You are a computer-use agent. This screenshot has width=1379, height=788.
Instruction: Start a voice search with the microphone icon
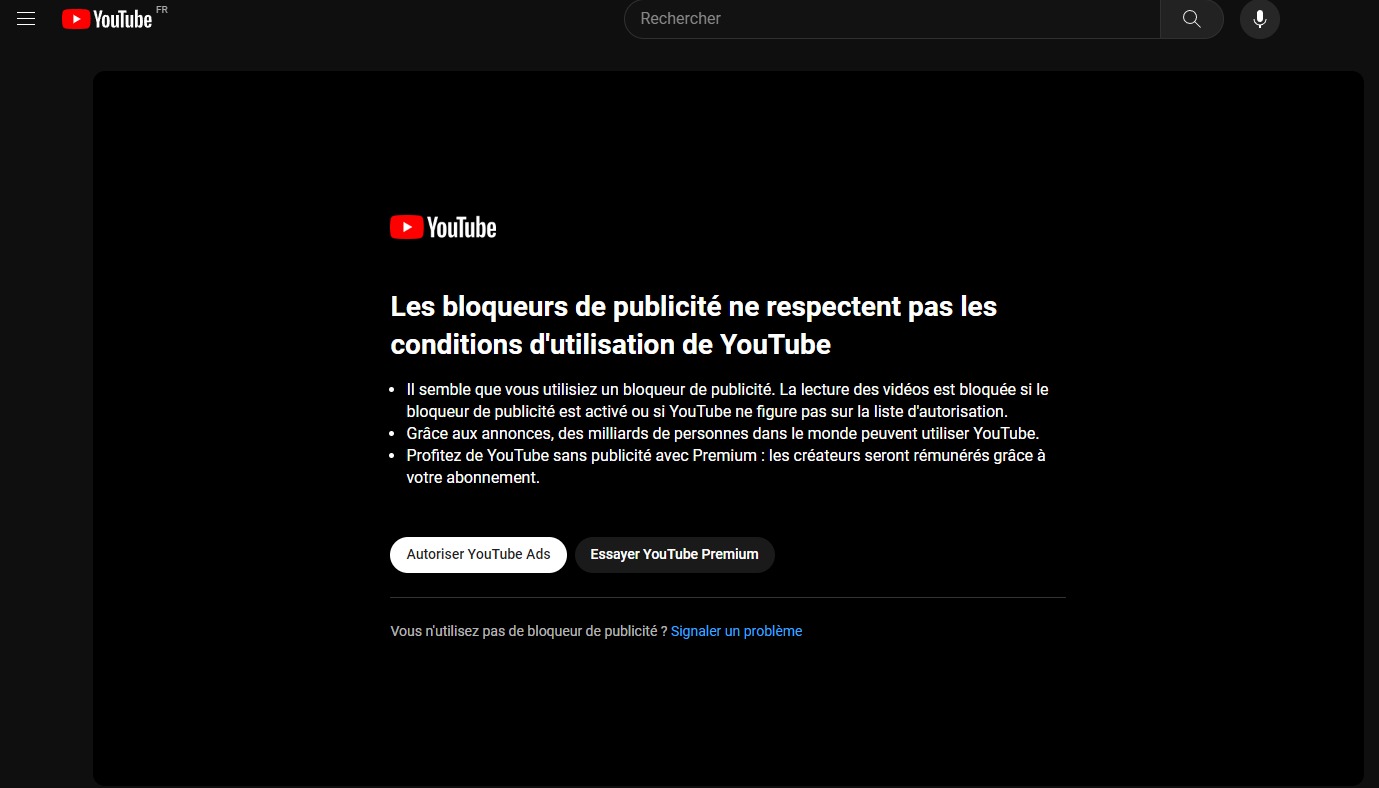pos(1259,18)
